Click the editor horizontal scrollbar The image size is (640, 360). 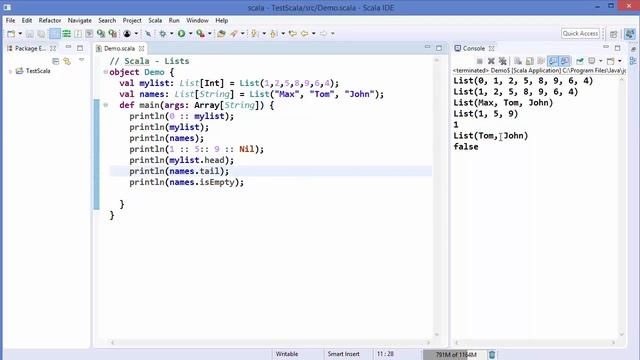point(270,343)
